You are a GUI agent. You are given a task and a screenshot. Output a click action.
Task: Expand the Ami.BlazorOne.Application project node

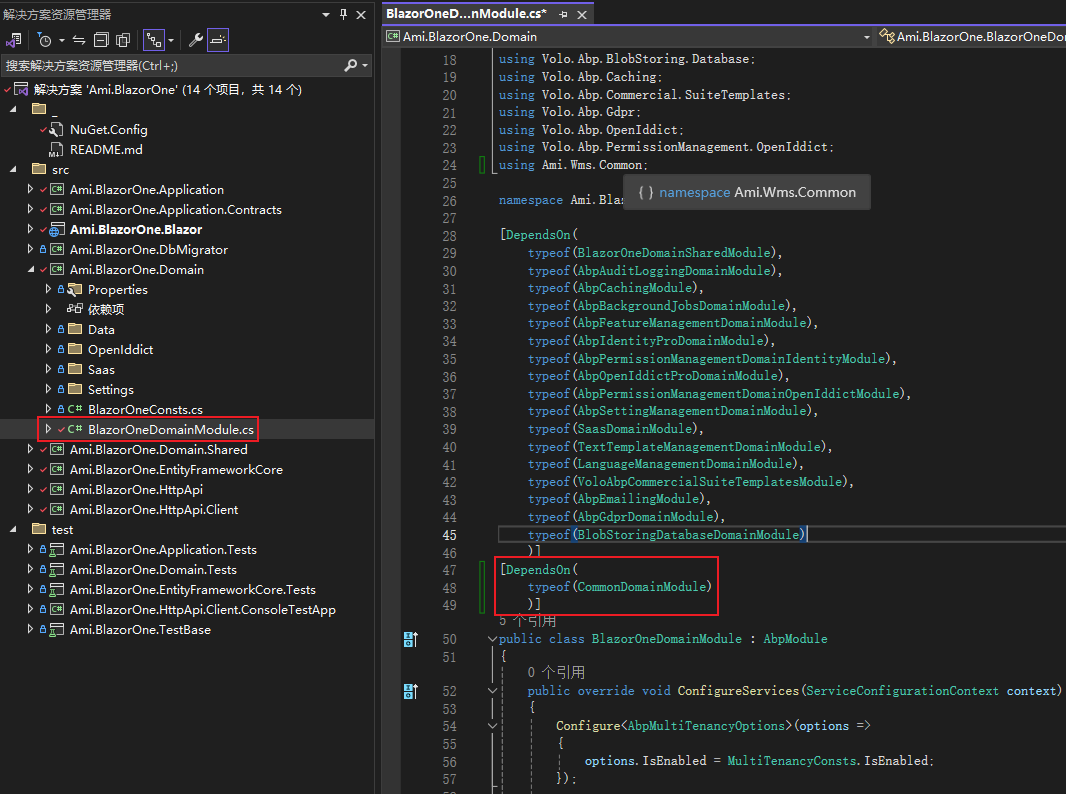[x=30, y=190]
